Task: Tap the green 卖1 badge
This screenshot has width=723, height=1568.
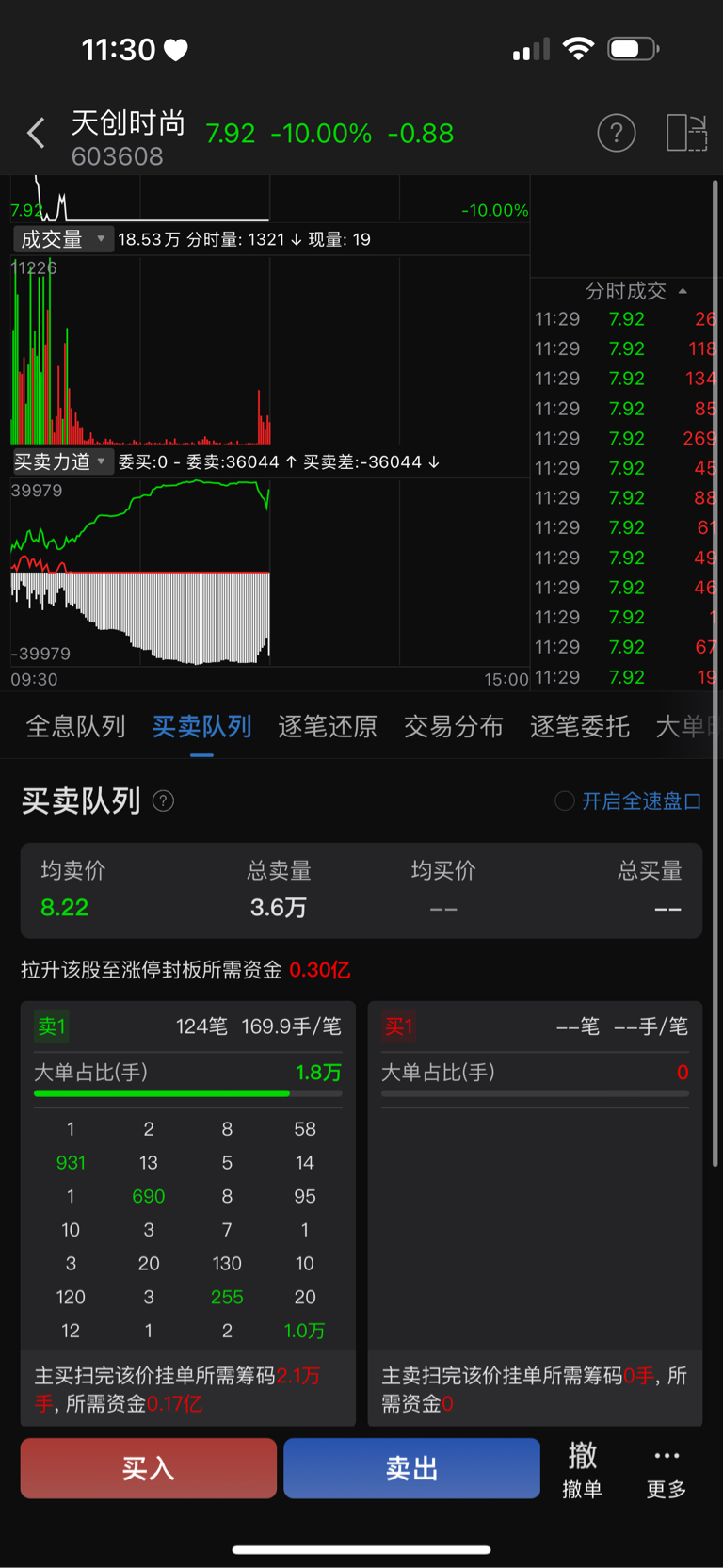Action: [52, 1026]
